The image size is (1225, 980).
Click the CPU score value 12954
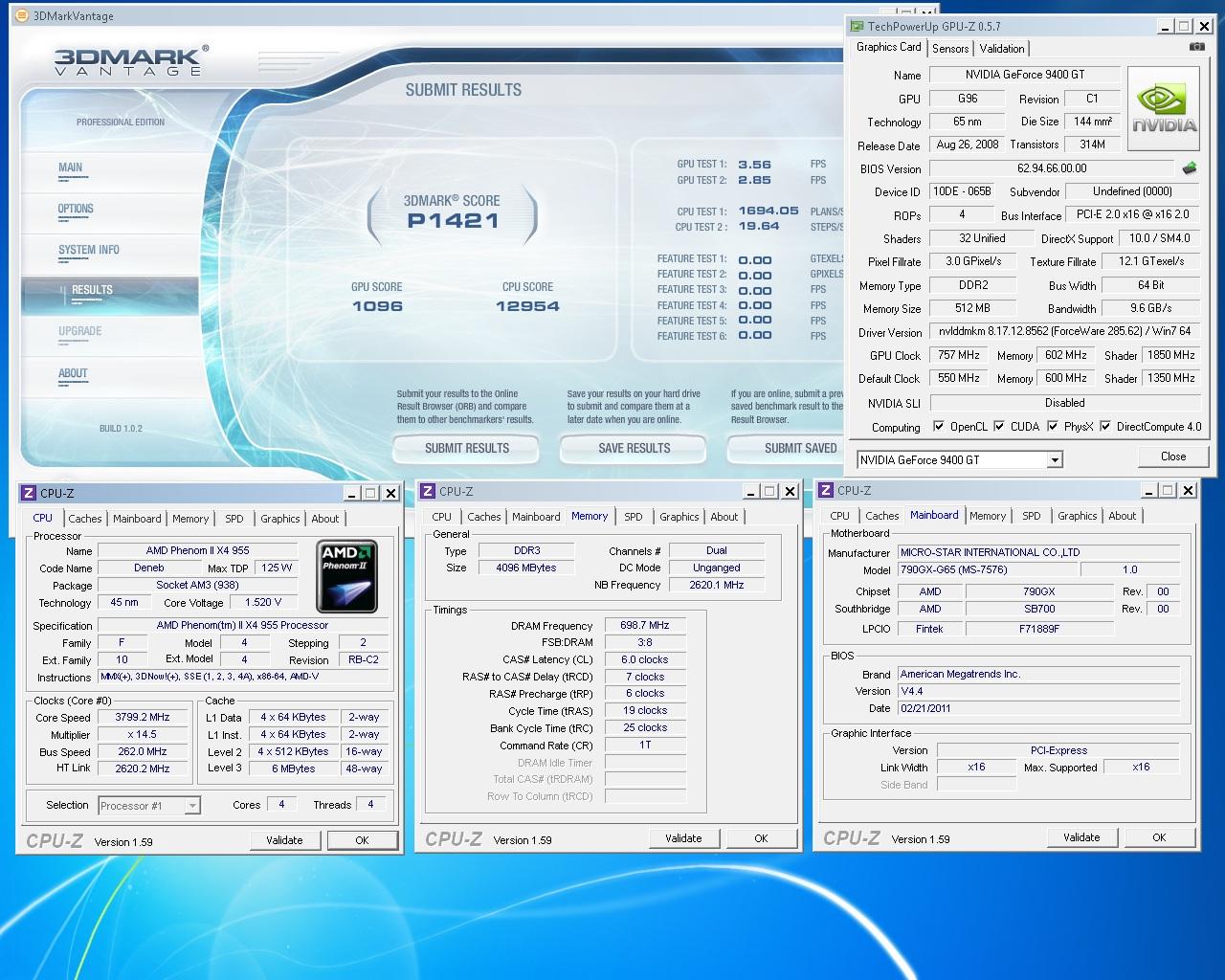tap(527, 306)
